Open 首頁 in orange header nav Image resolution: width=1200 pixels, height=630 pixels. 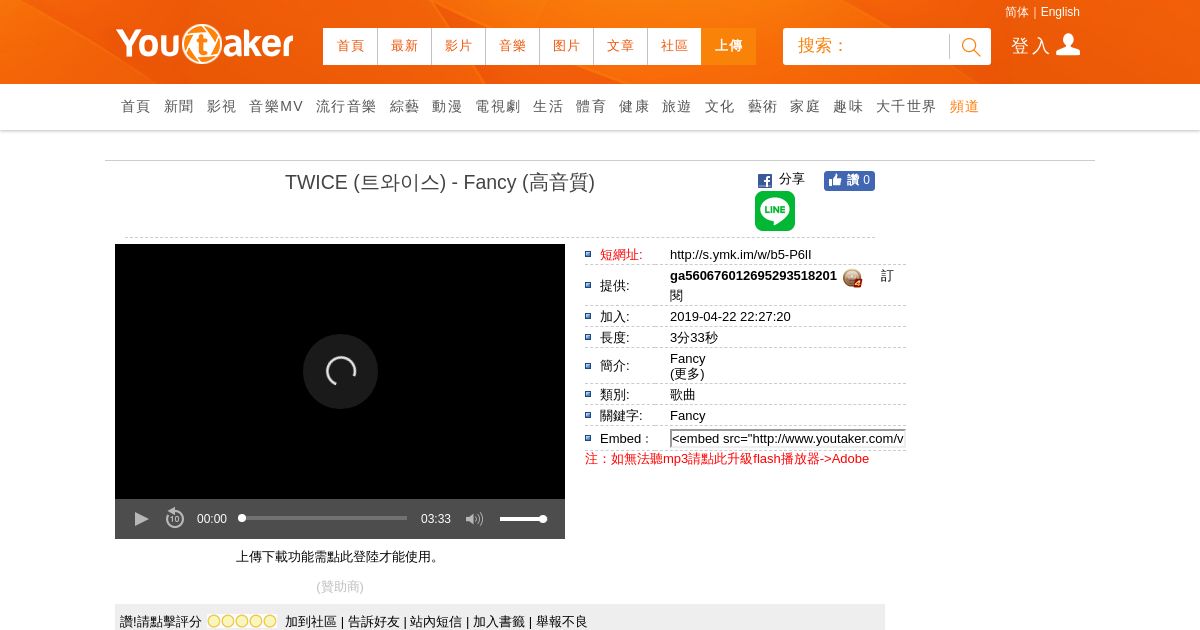[x=350, y=46]
